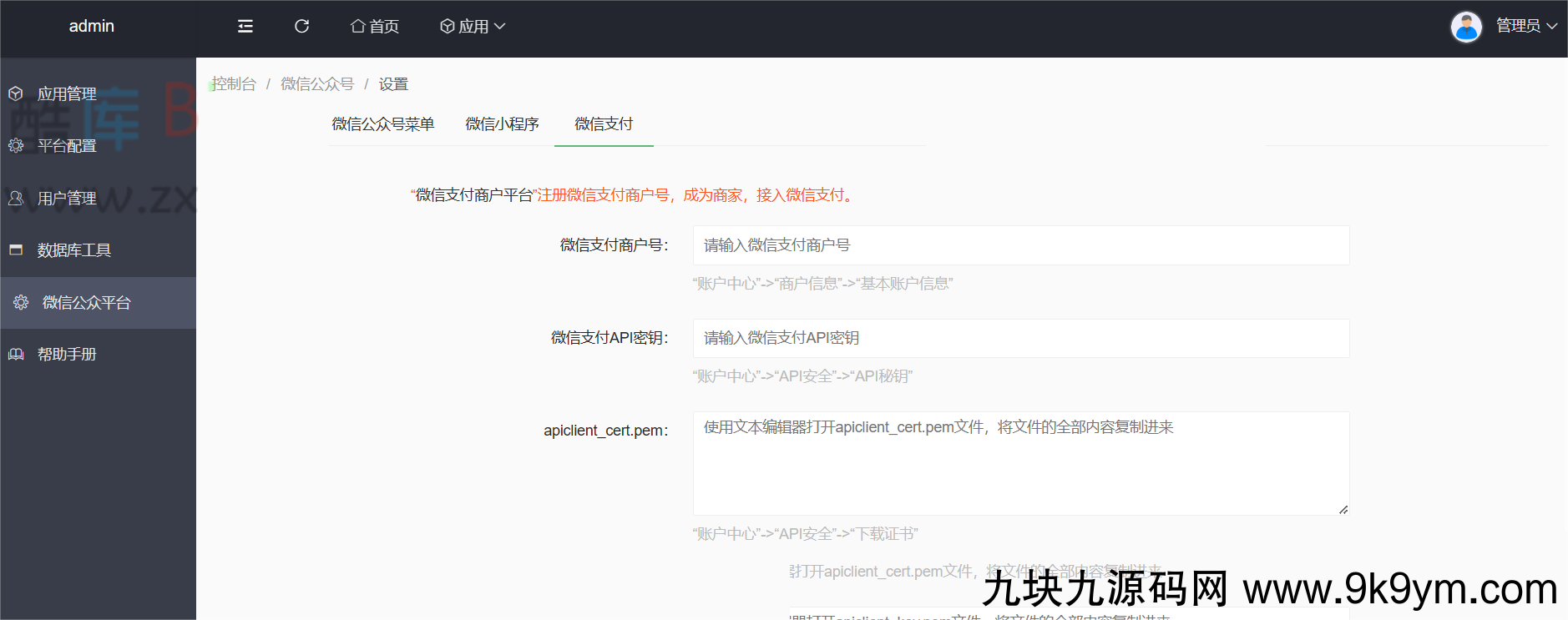This screenshot has width=1568, height=620.
Task: Focus the 微信支付商户号 input field
Action: [x=1021, y=245]
